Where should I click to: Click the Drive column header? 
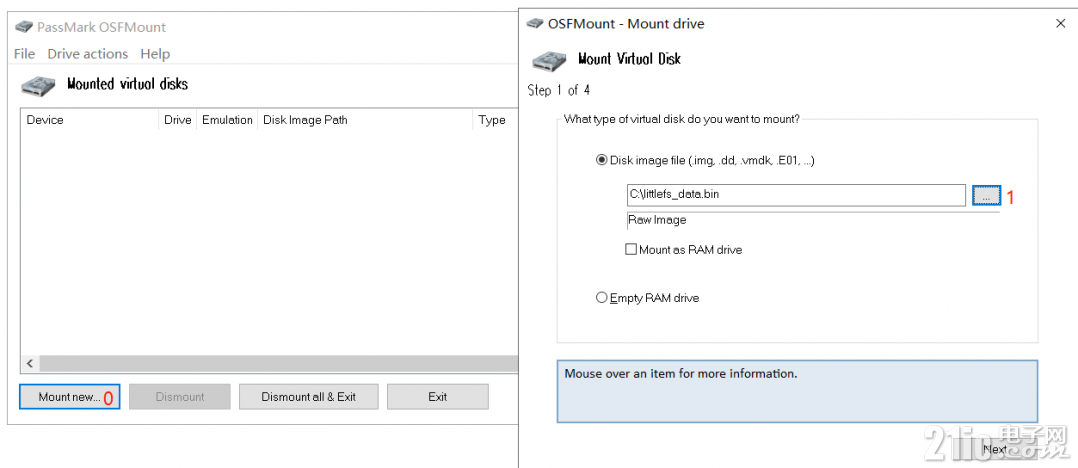177,120
